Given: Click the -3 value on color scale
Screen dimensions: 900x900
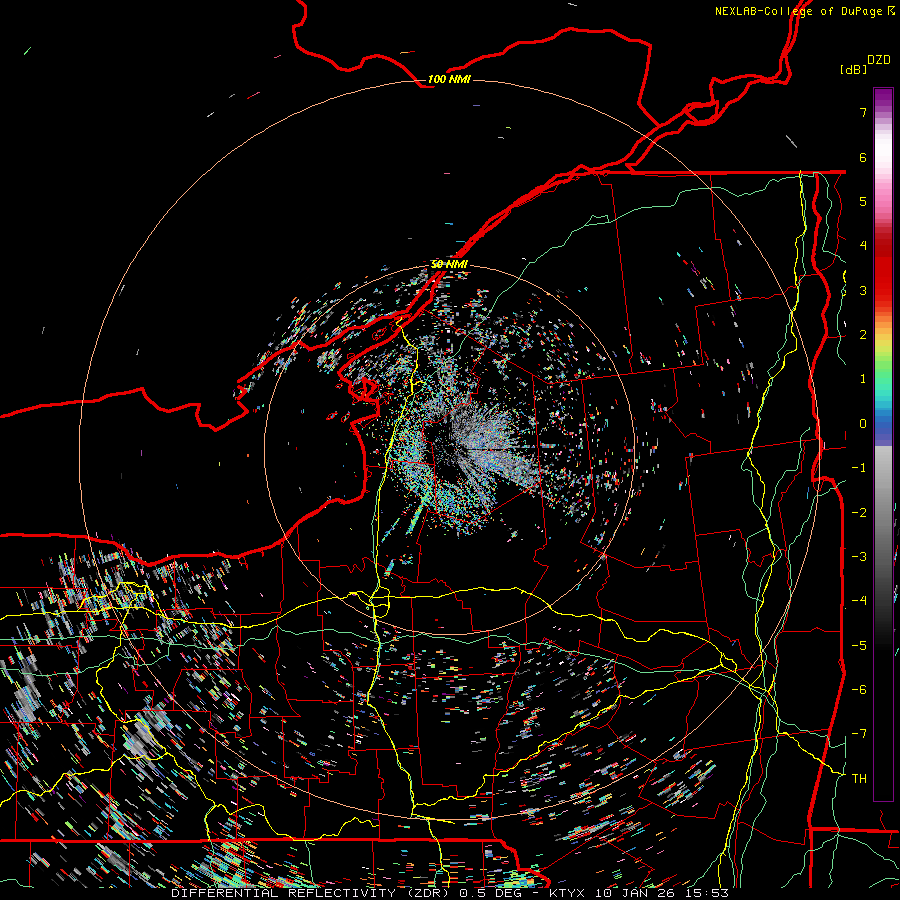Looking at the screenshot, I should (859, 556).
